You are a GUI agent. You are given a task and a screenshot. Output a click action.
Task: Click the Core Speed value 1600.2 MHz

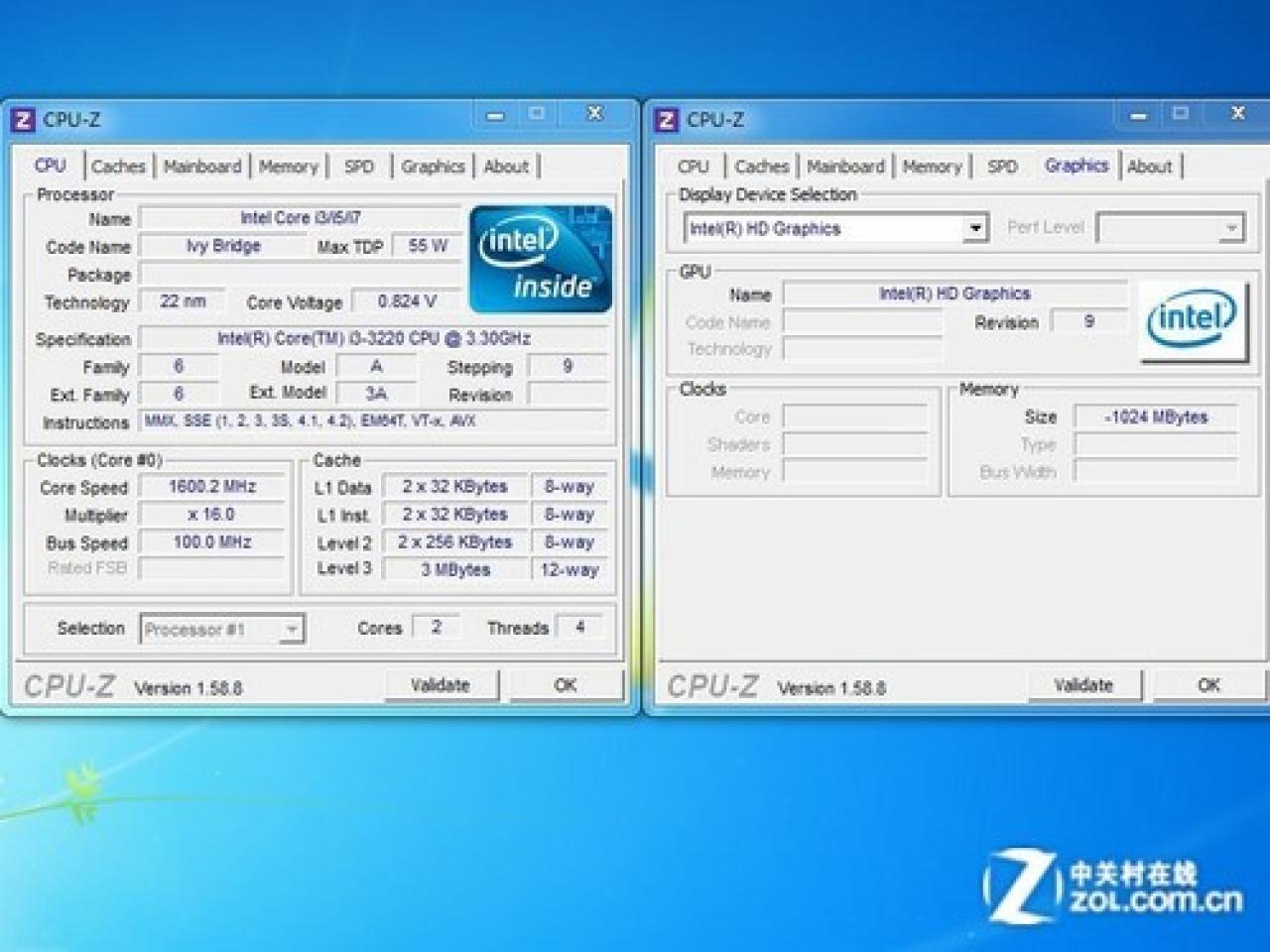(x=211, y=487)
